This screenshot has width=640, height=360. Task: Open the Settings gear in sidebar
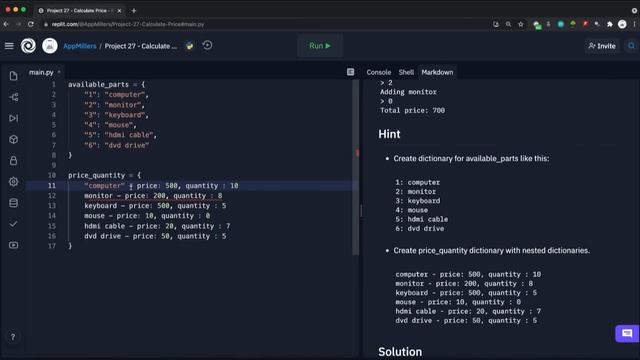13,182
